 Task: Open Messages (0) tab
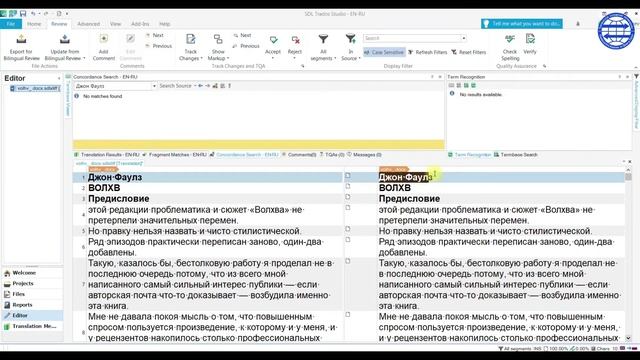point(364,155)
